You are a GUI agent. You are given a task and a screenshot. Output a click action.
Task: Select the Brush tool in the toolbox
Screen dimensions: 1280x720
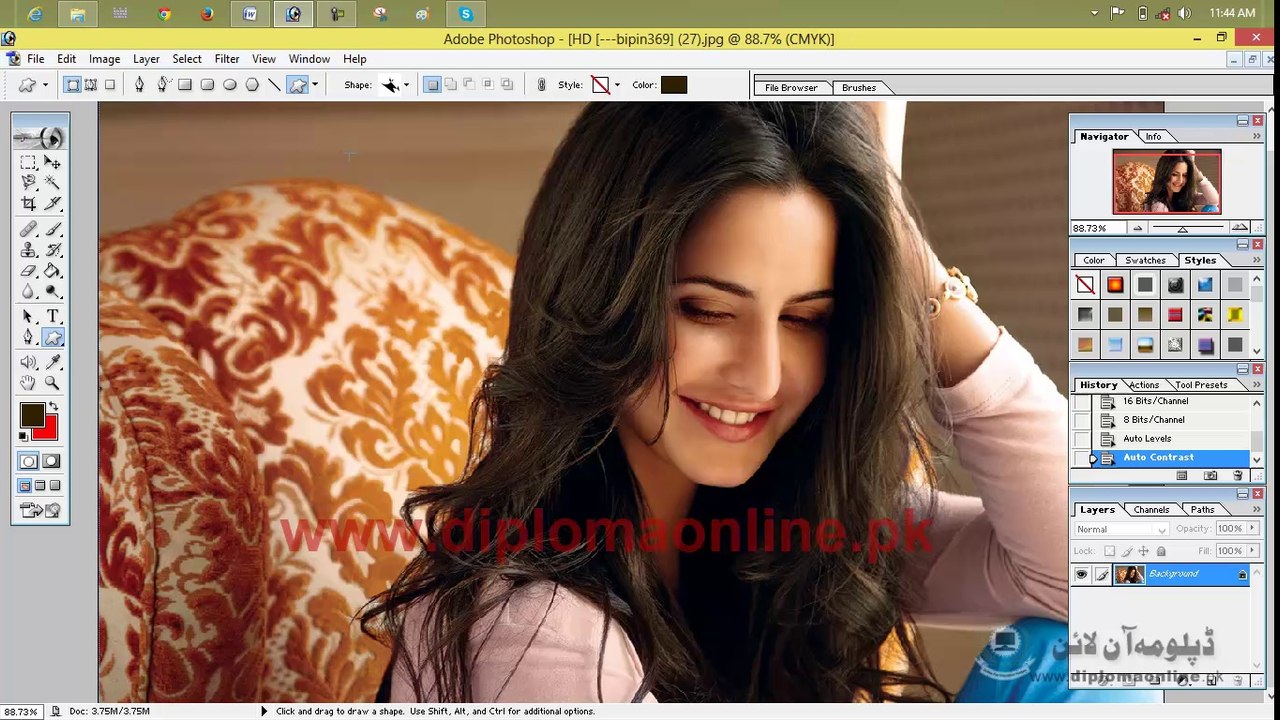coord(52,230)
